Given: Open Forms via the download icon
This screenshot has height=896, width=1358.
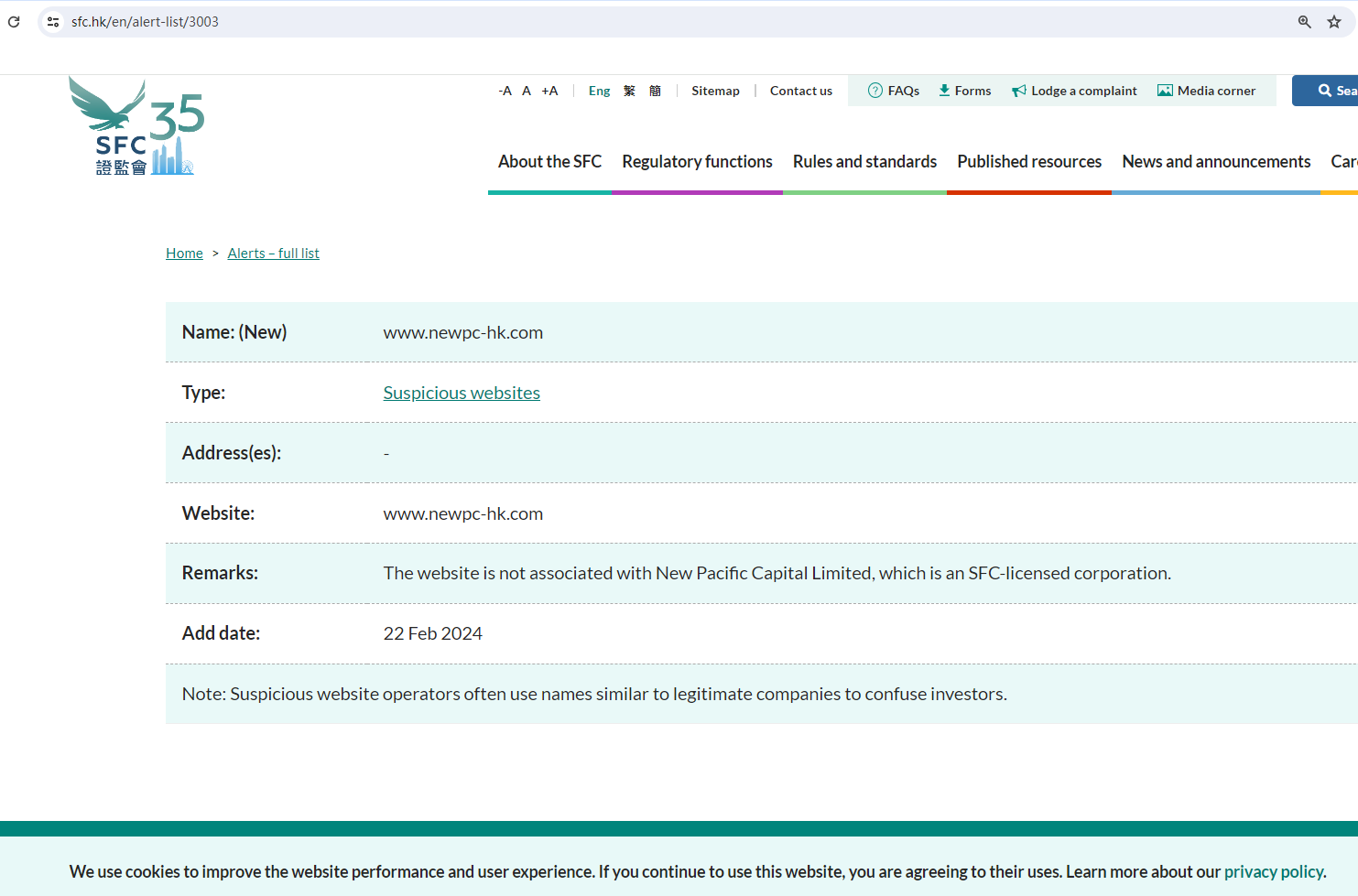Looking at the screenshot, I should point(964,91).
